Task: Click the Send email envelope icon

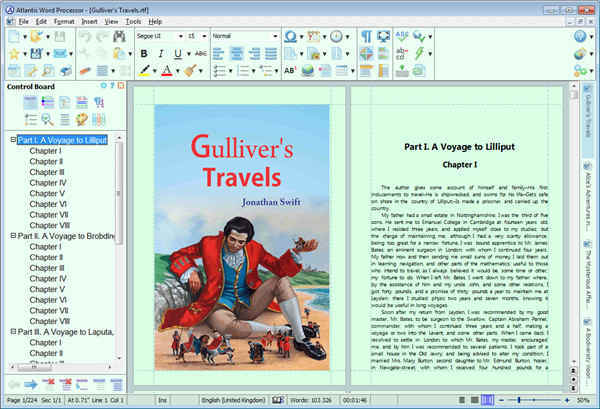Action: pos(60,54)
